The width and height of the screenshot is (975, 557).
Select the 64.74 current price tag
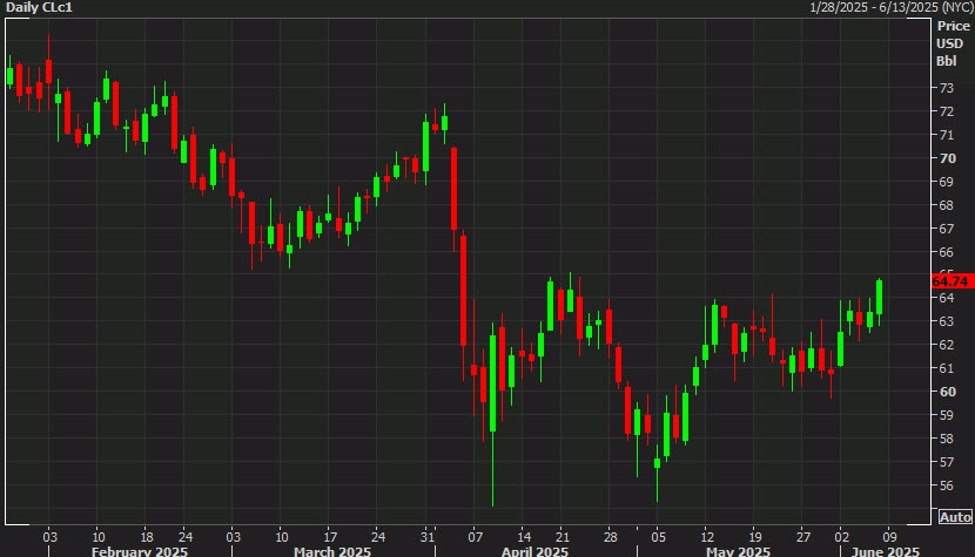click(951, 281)
